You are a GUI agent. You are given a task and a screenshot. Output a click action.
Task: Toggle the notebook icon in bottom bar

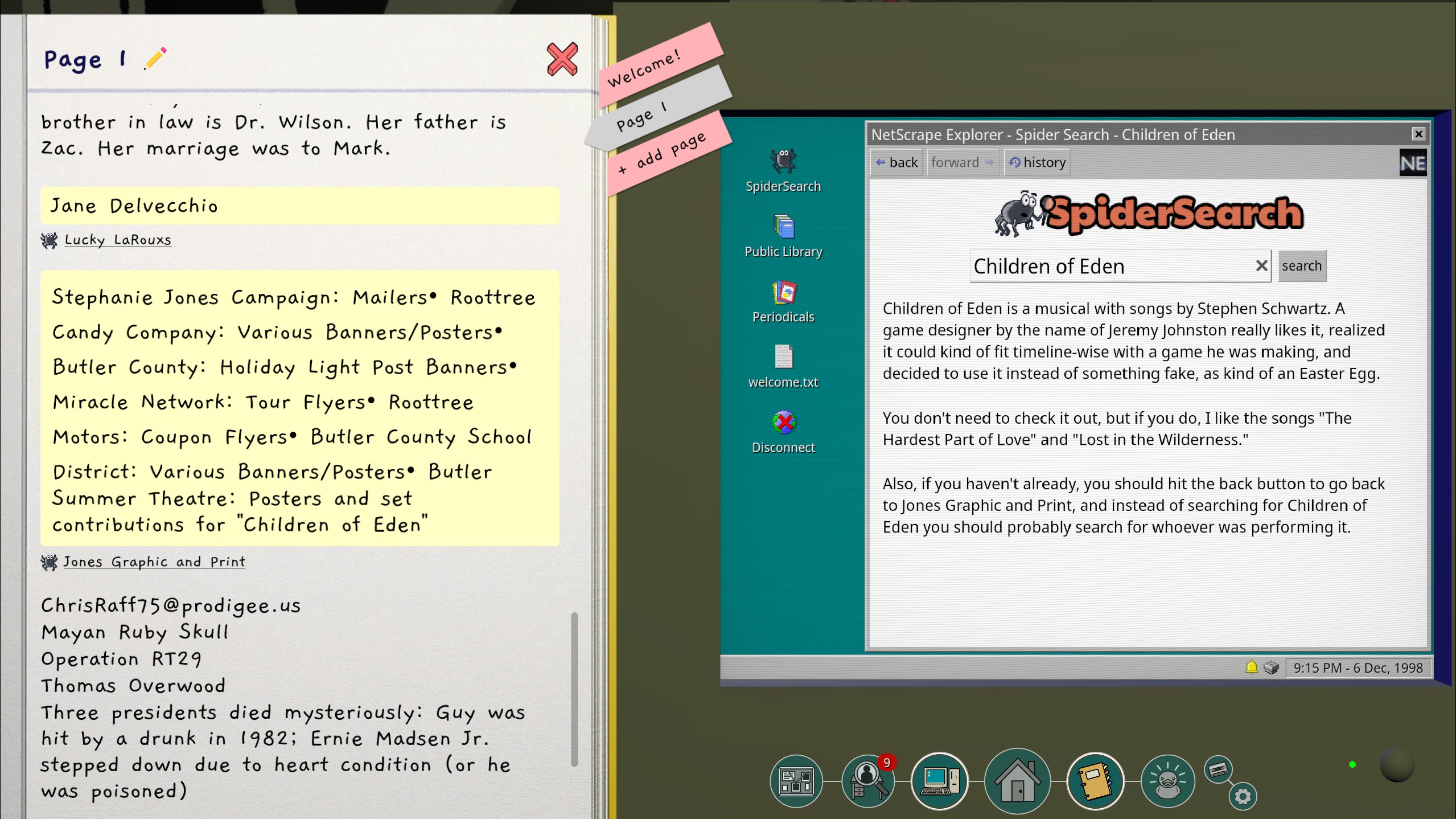[1095, 780]
